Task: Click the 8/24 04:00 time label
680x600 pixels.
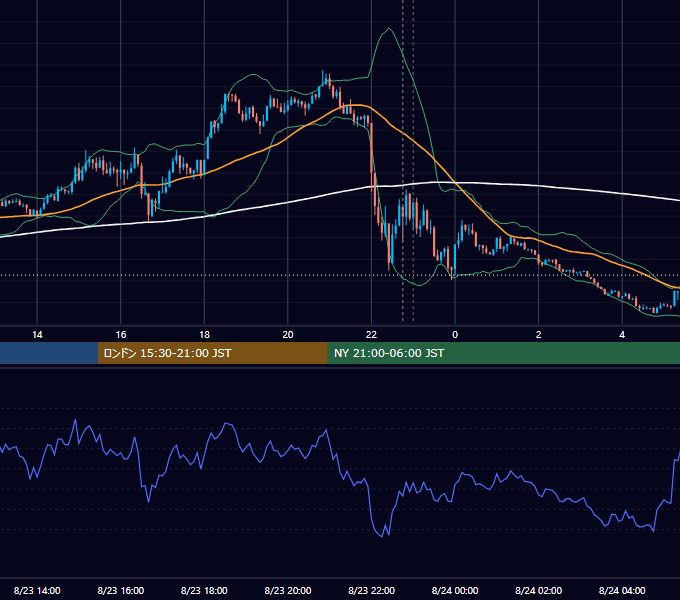Action: point(622,590)
